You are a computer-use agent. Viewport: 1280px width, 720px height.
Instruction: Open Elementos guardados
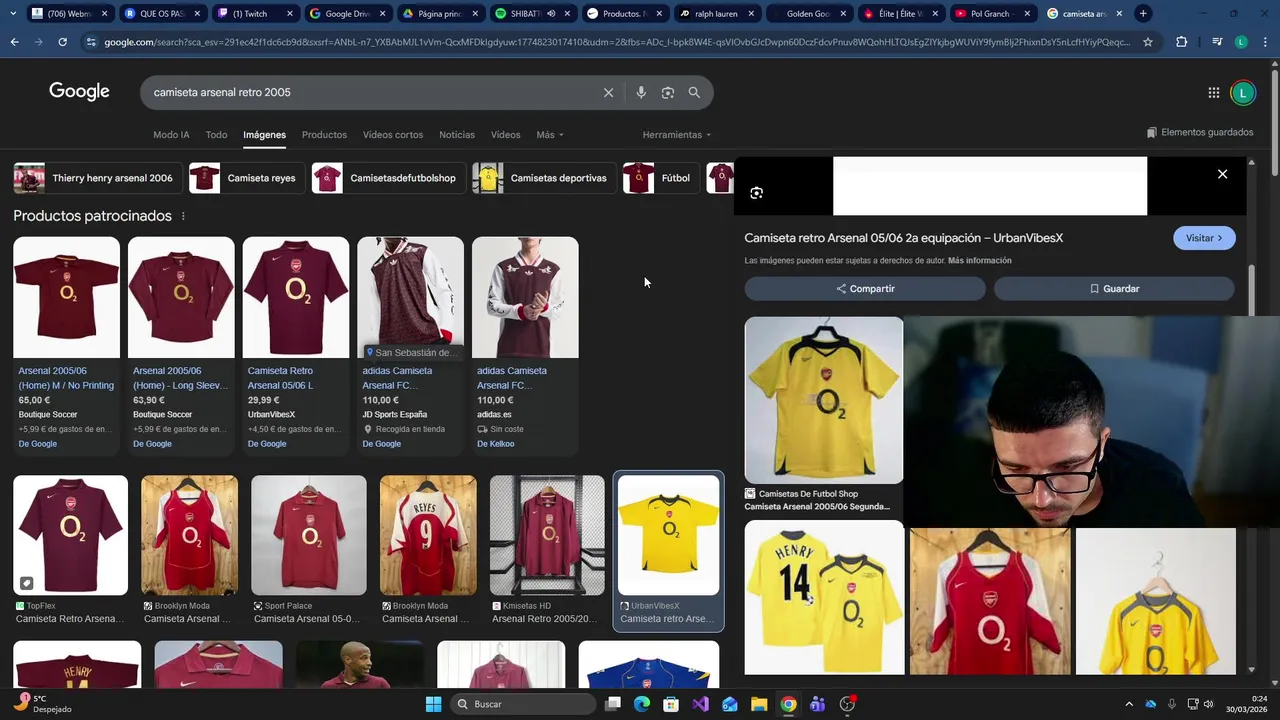pyautogui.click(x=1200, y=132)
